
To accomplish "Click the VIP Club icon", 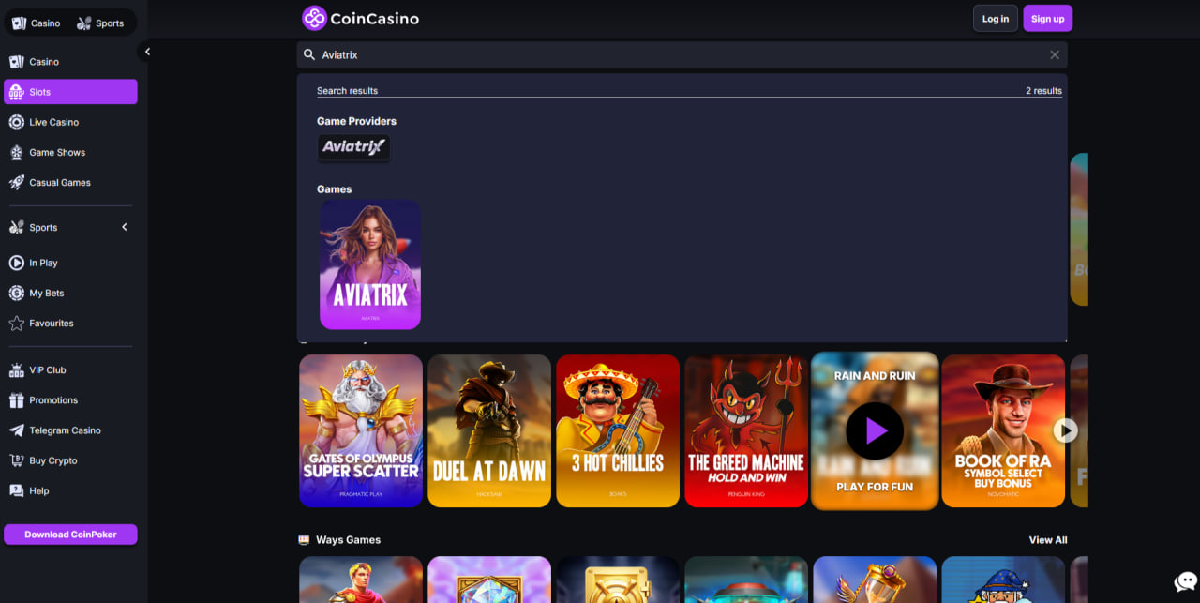I will (16, 370).
